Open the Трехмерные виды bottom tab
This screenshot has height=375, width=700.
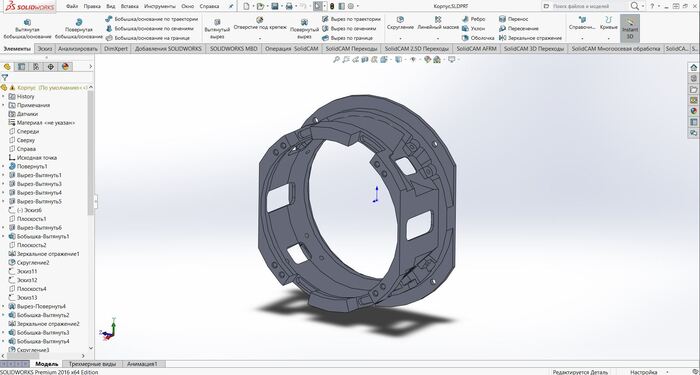[x=92, y=364]
